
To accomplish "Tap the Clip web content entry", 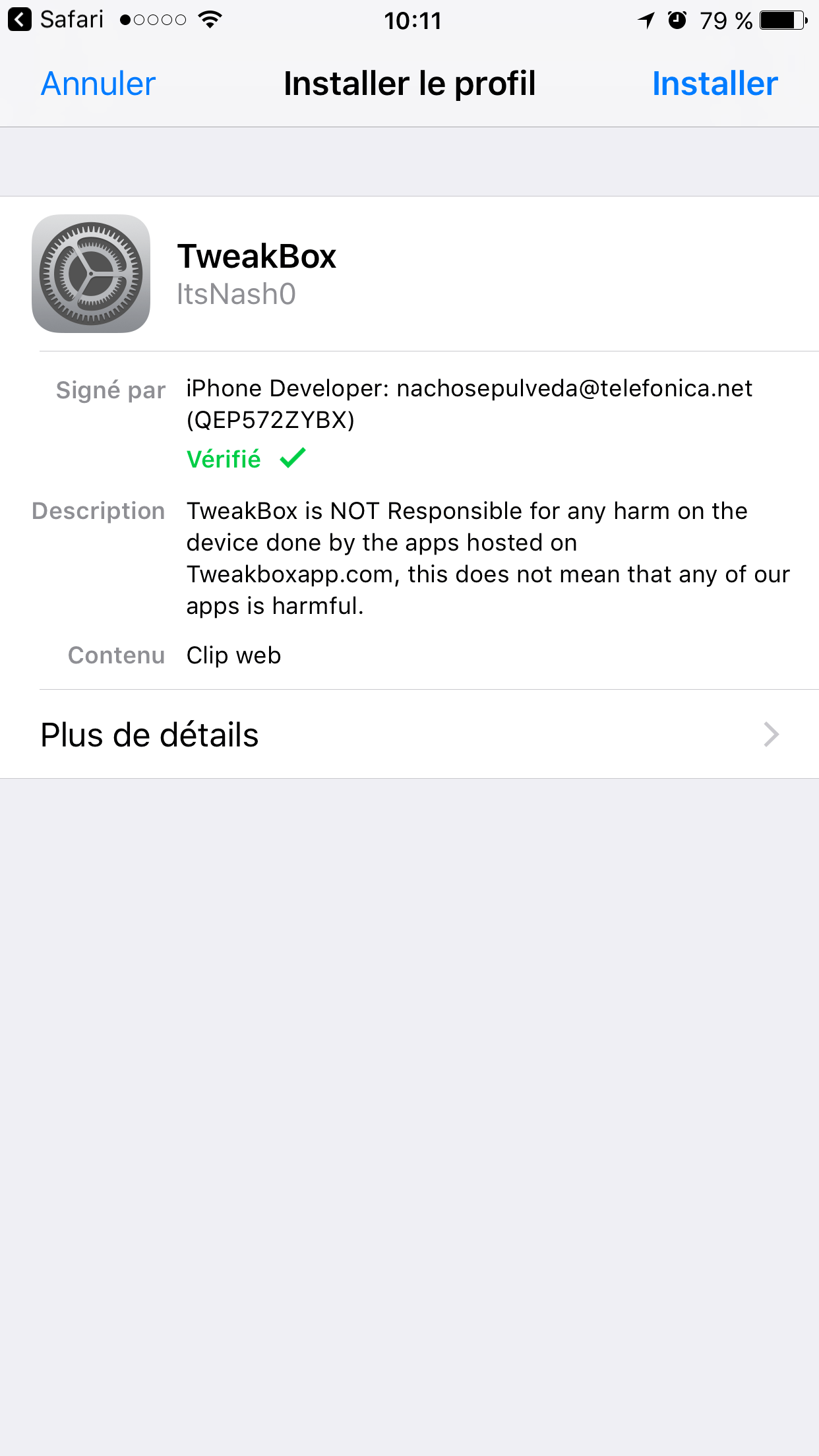I will (x=233, y=655).
